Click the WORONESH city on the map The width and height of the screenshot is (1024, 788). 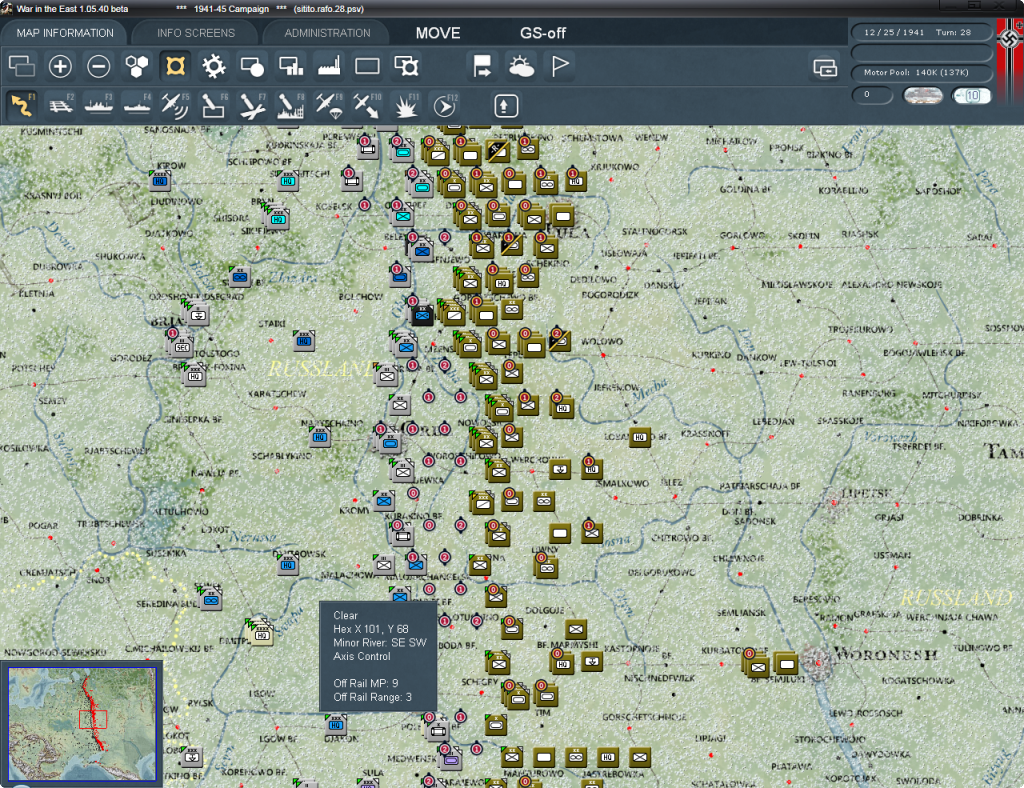[818, 661]
